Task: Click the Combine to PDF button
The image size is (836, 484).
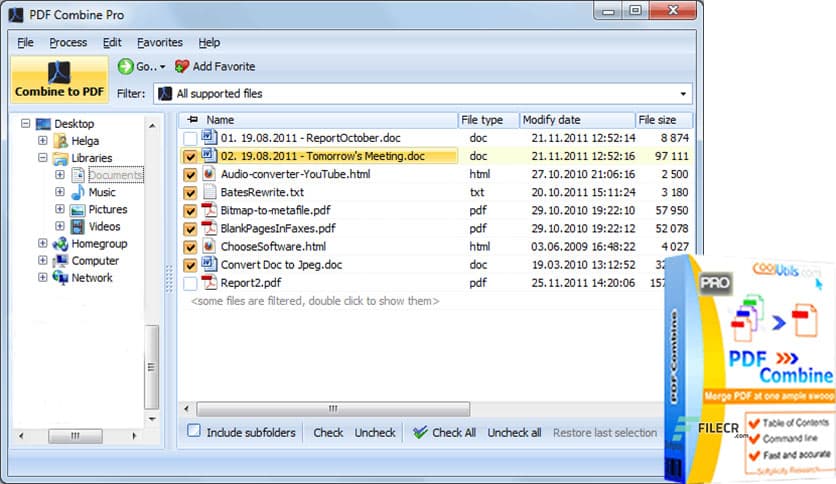Action: click(x=59, y=79)
